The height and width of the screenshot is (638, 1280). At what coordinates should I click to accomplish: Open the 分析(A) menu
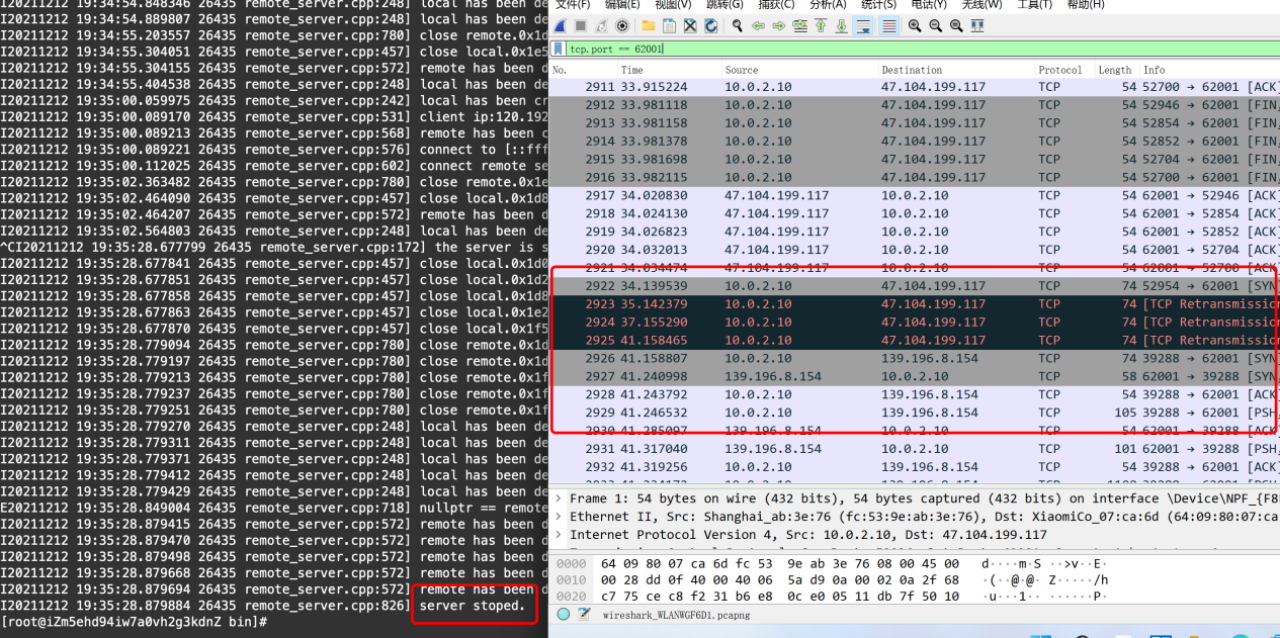point(827,4)
